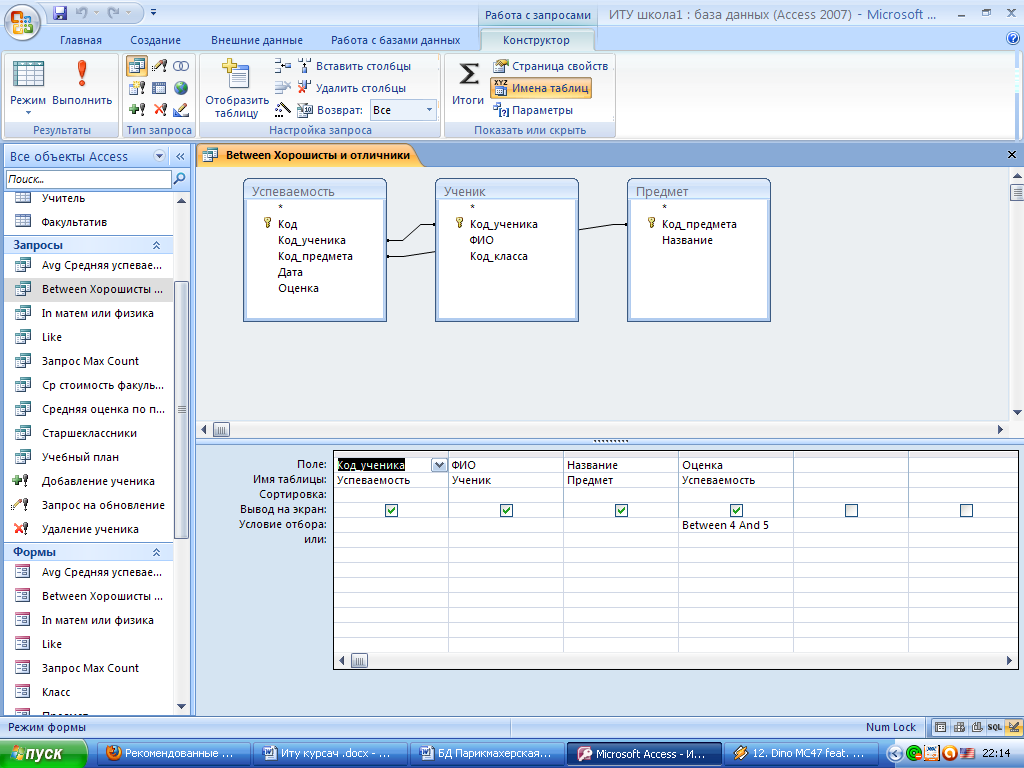The width and height of the screenshot is (1024, 768).
Task: Choose the Crosstab query type icon
Action: tap(159, 88)
